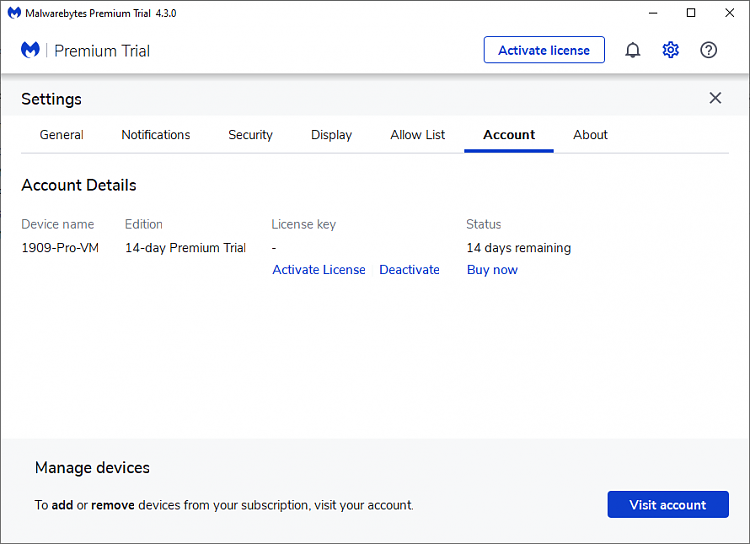Click the Edition column label
The height and width of the screenshot is (544, 750).
143,224
